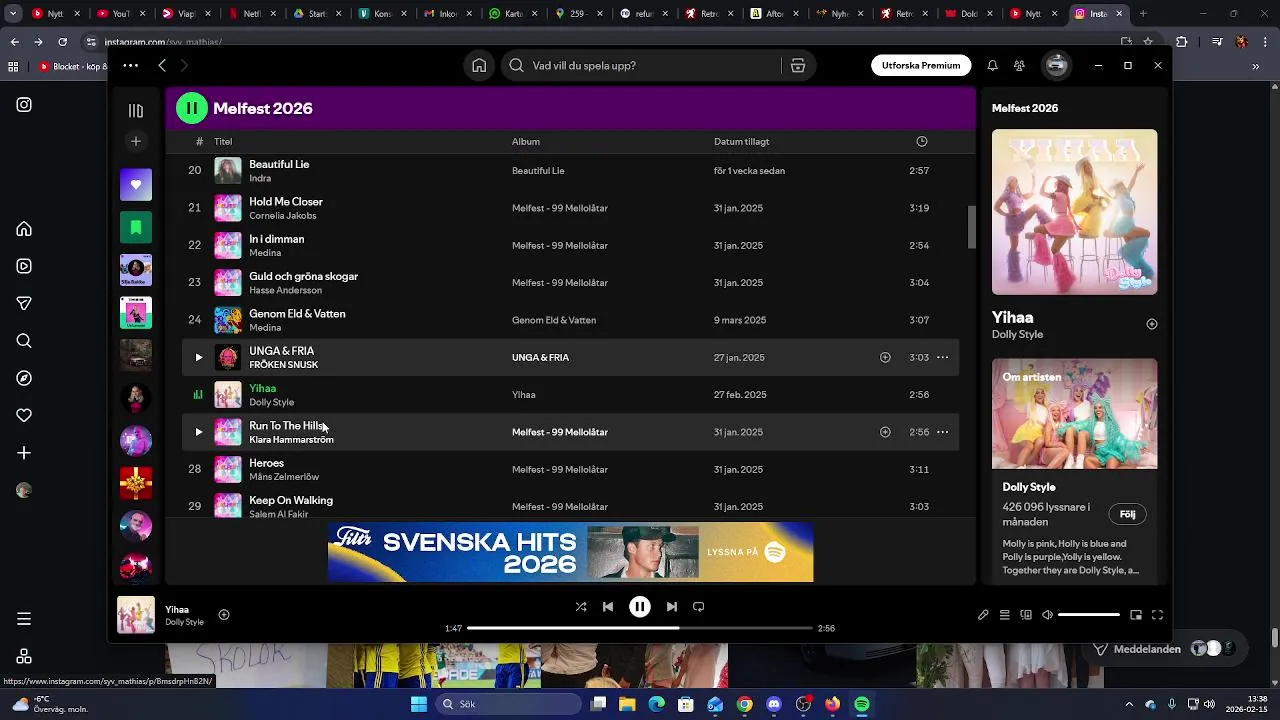Open Instagram logo in browser window
Viewport: 1280px width, 720px height.
pos(24,105)
